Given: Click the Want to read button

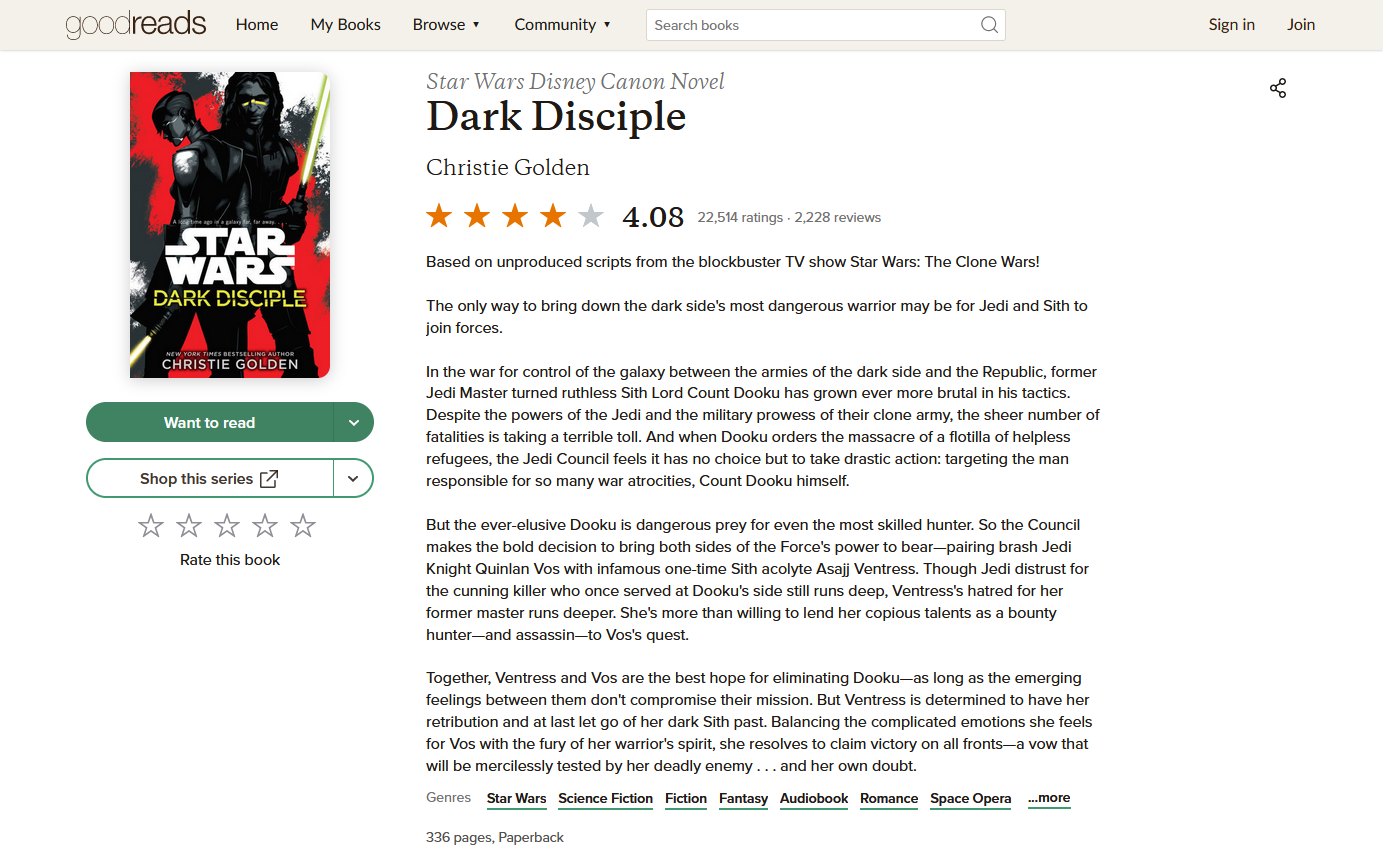Looking at the screenshot, I should point(209,422).
